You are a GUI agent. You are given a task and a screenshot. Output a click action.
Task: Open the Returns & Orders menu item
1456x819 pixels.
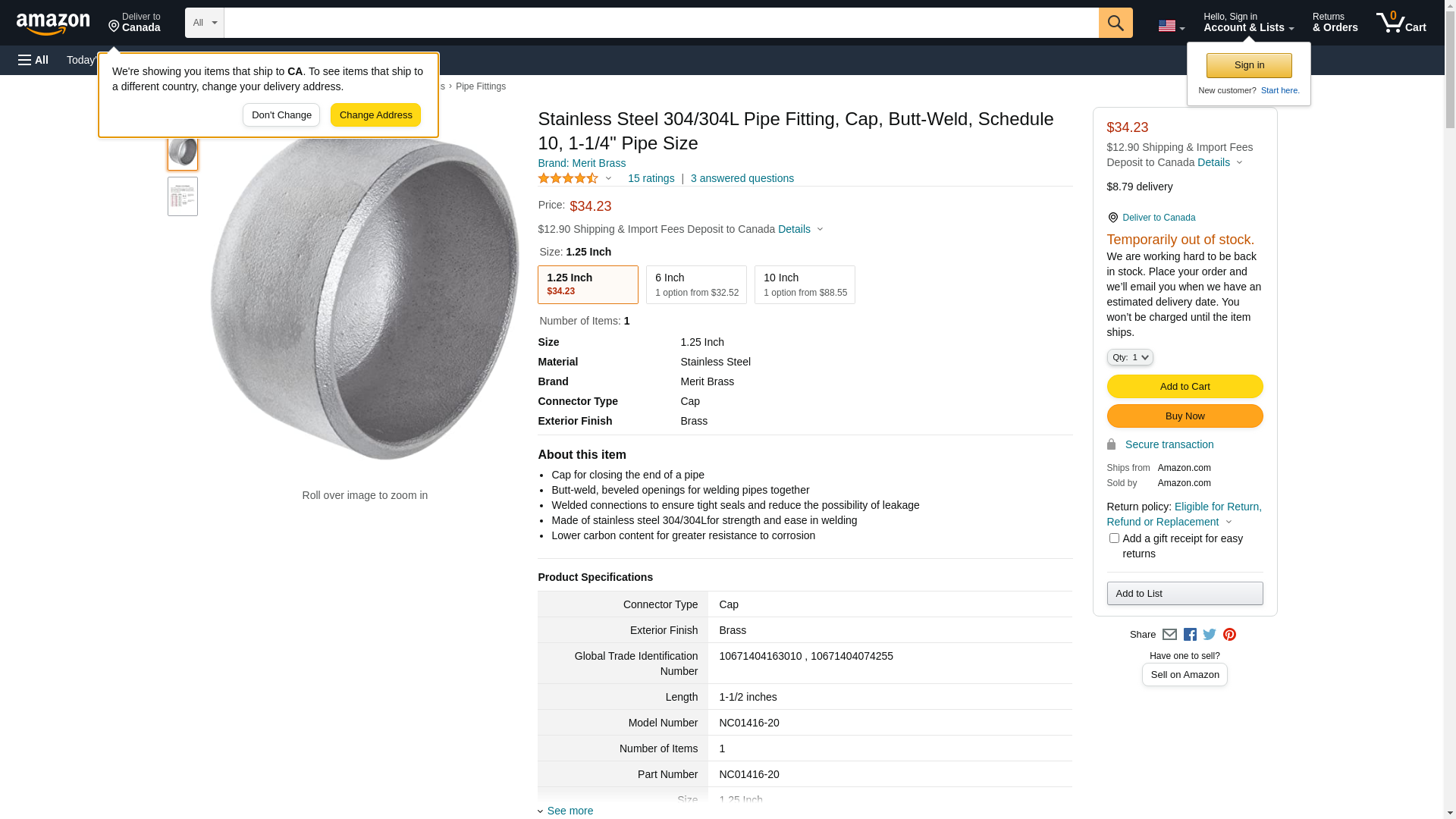tap(1335, 23)
